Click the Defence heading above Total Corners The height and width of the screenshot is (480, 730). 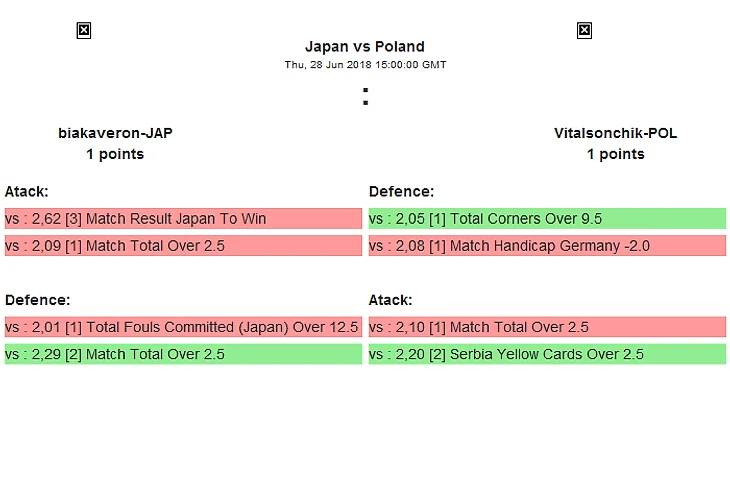(401, 191)
